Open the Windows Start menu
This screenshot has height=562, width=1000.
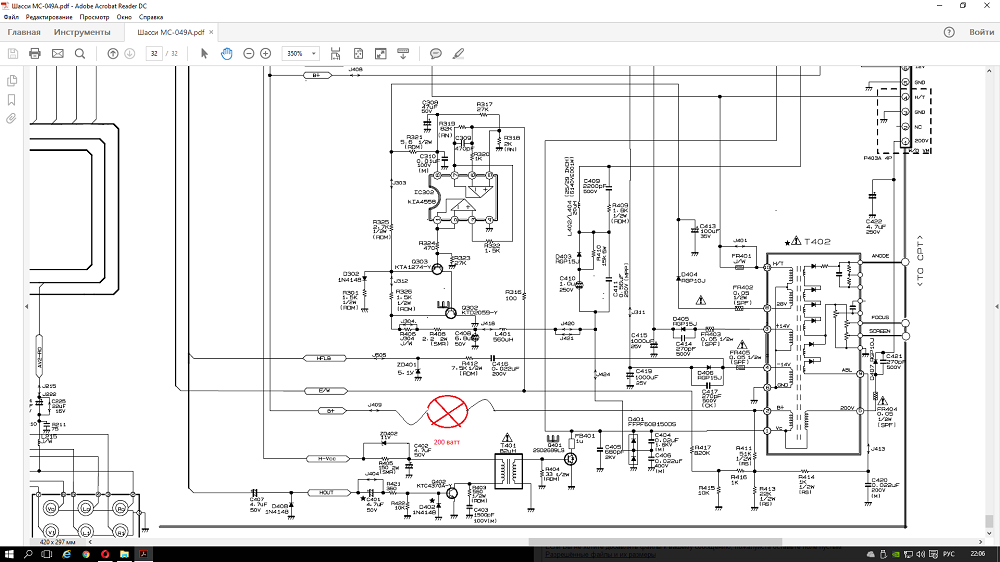10,553
